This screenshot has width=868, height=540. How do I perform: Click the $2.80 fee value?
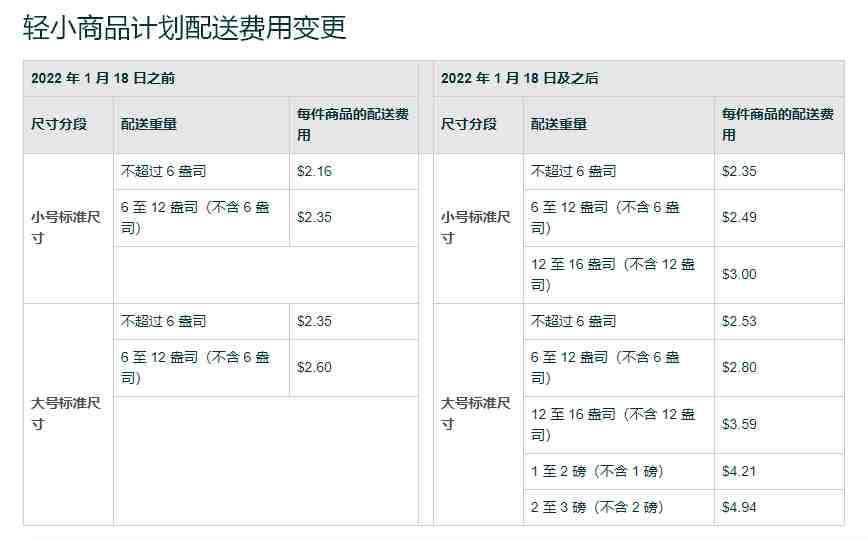739,367
